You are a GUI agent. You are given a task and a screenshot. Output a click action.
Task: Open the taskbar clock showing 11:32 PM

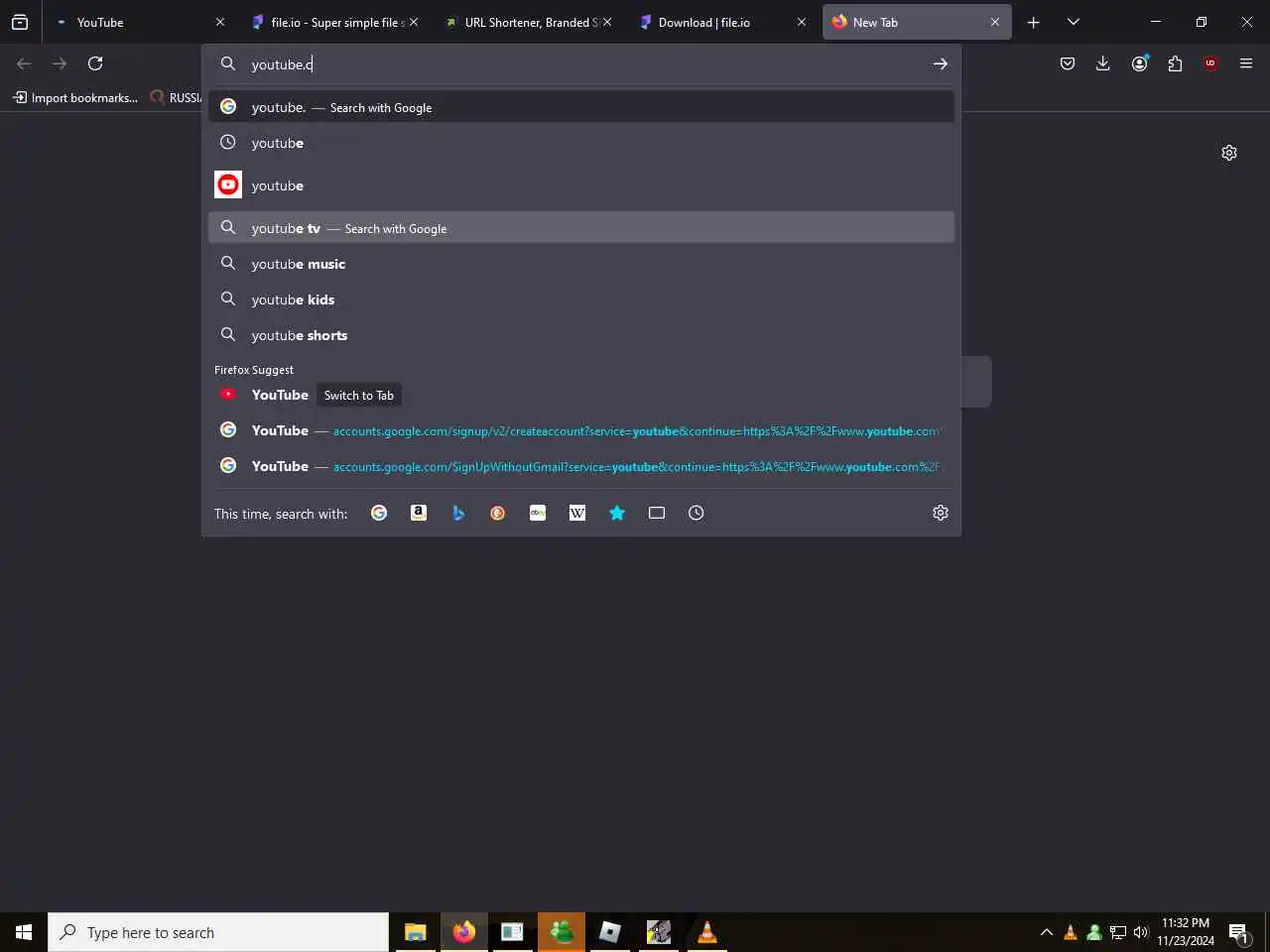1186,931
